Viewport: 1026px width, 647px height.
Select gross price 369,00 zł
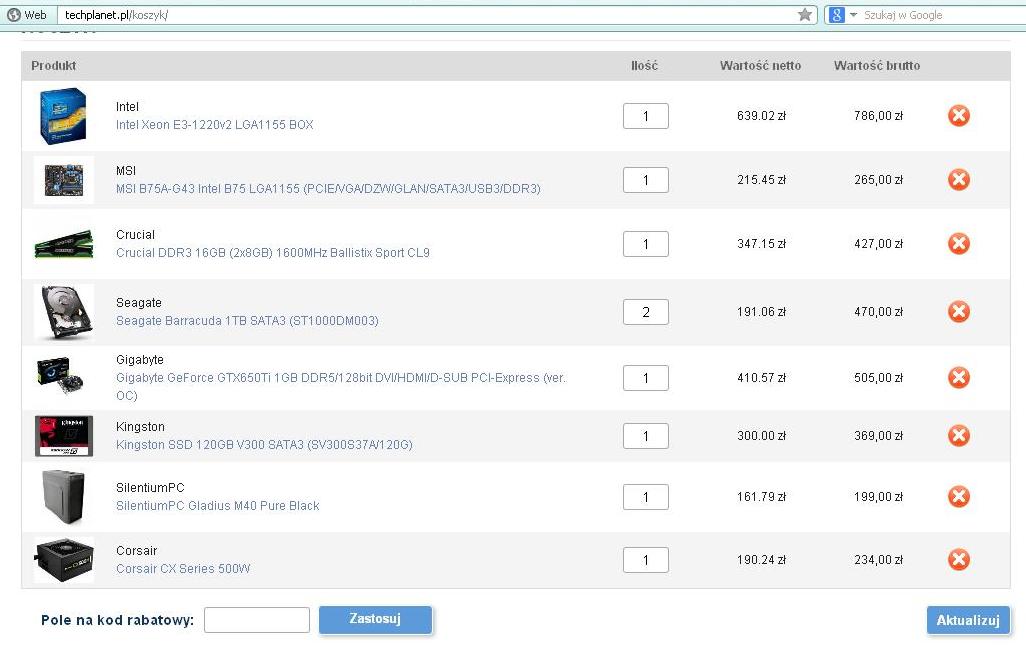click(878, 436)
